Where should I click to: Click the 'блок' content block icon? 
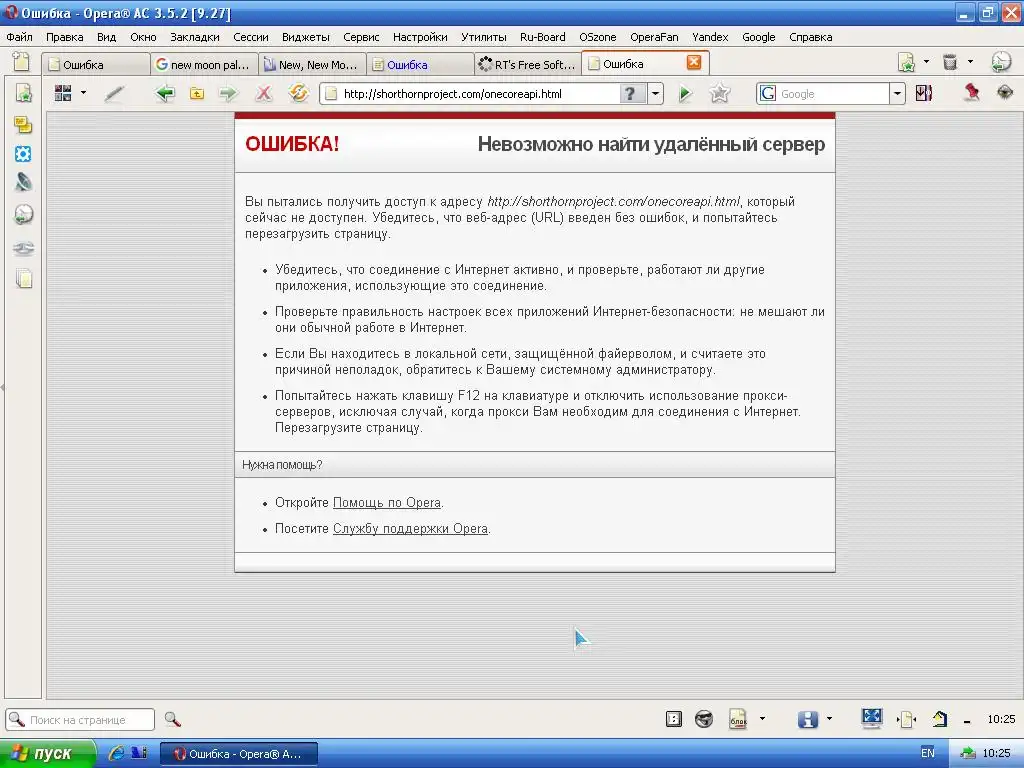pyautogui.click(x=738, y=719)
